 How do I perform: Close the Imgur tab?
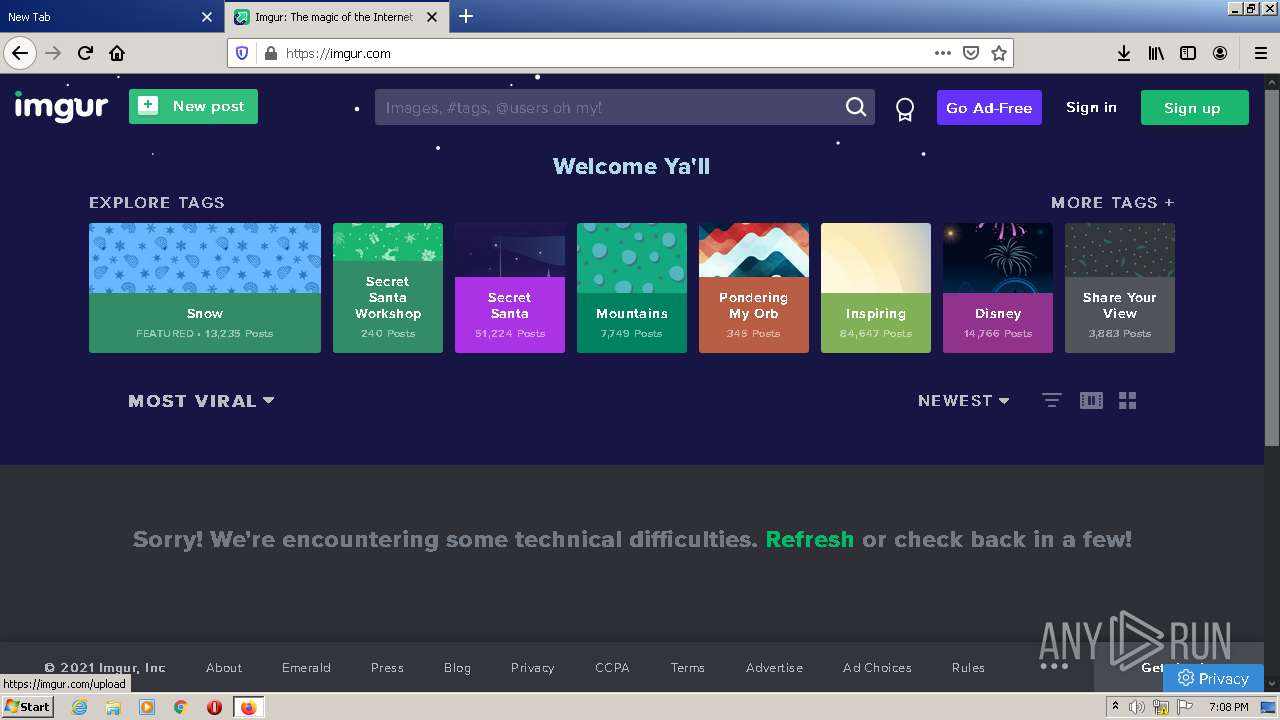pyautogui.click(x=432, y=17)
